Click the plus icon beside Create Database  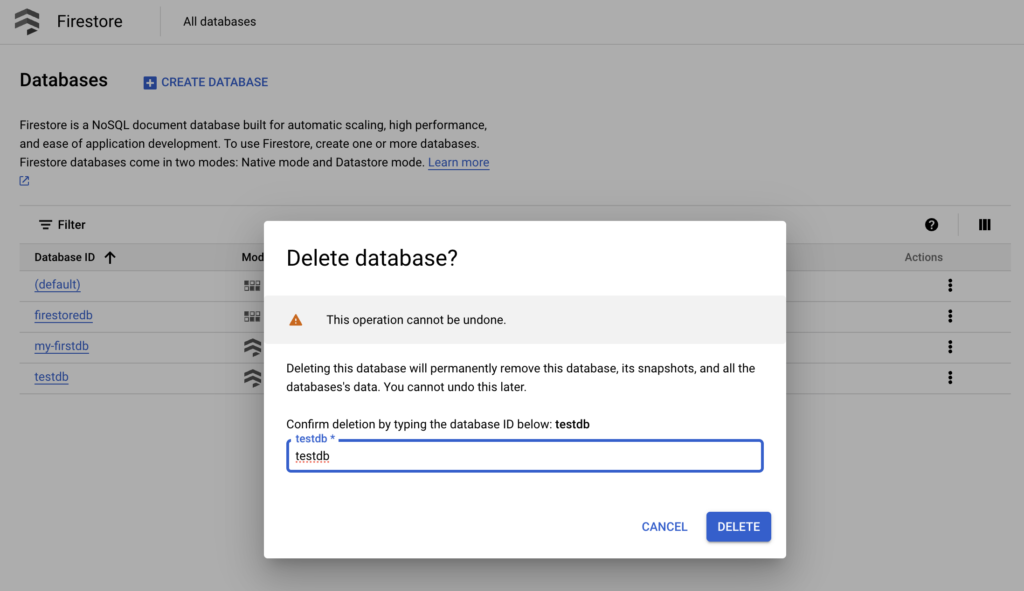(150, 82)
